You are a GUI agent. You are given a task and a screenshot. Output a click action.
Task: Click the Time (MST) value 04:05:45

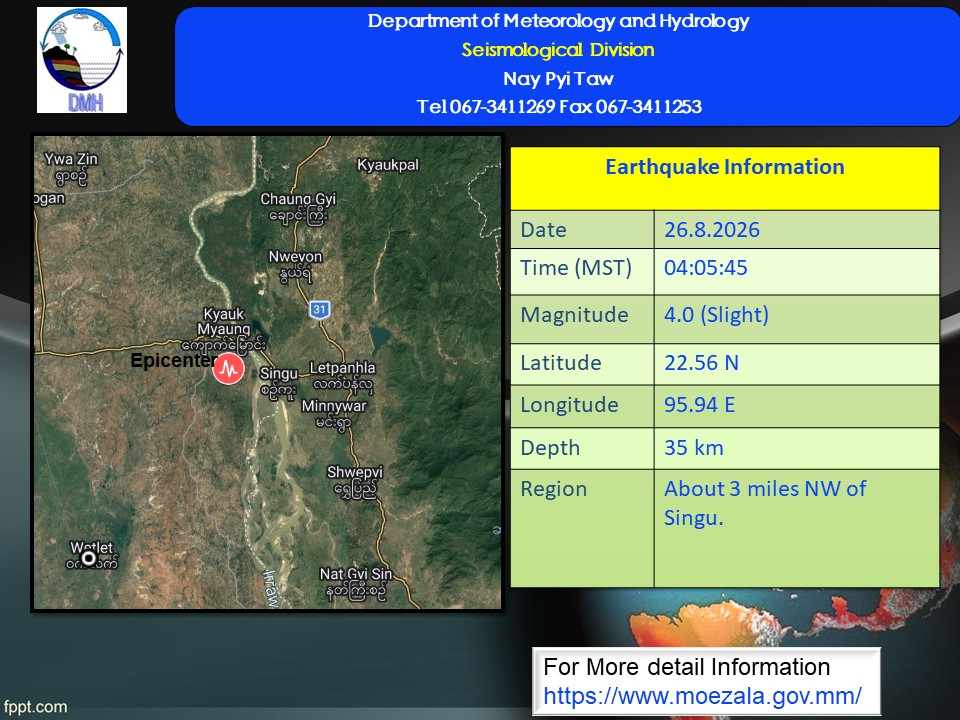tap(706, 268)
